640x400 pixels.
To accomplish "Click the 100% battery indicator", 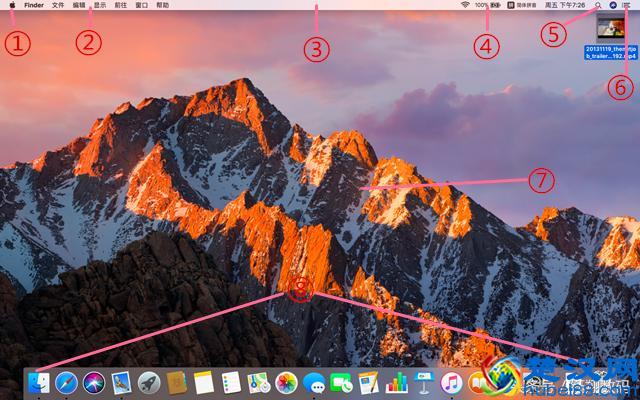I will pos(488,5).
